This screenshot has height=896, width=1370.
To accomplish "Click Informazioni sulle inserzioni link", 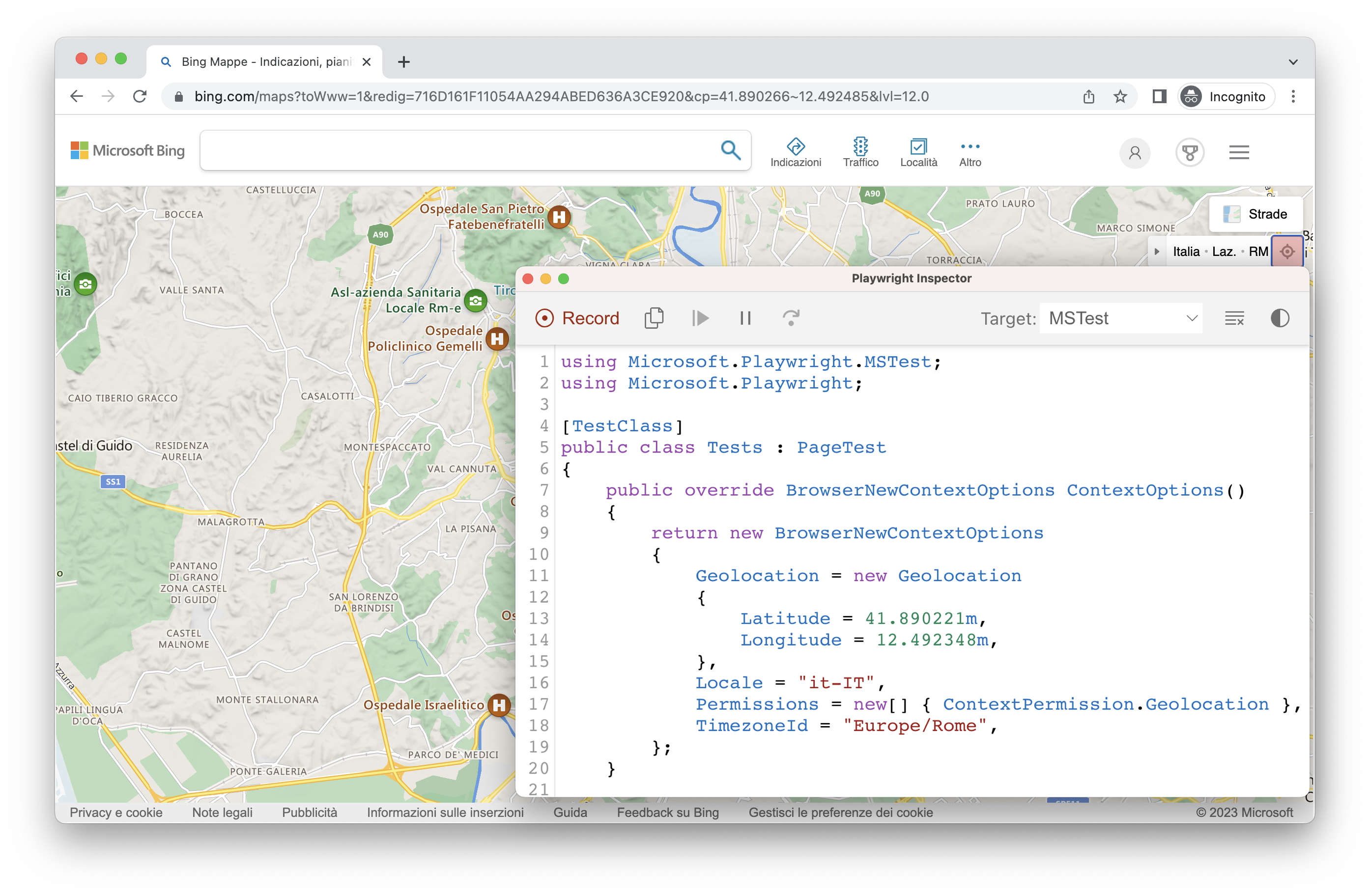I will (x=445, y=812).
